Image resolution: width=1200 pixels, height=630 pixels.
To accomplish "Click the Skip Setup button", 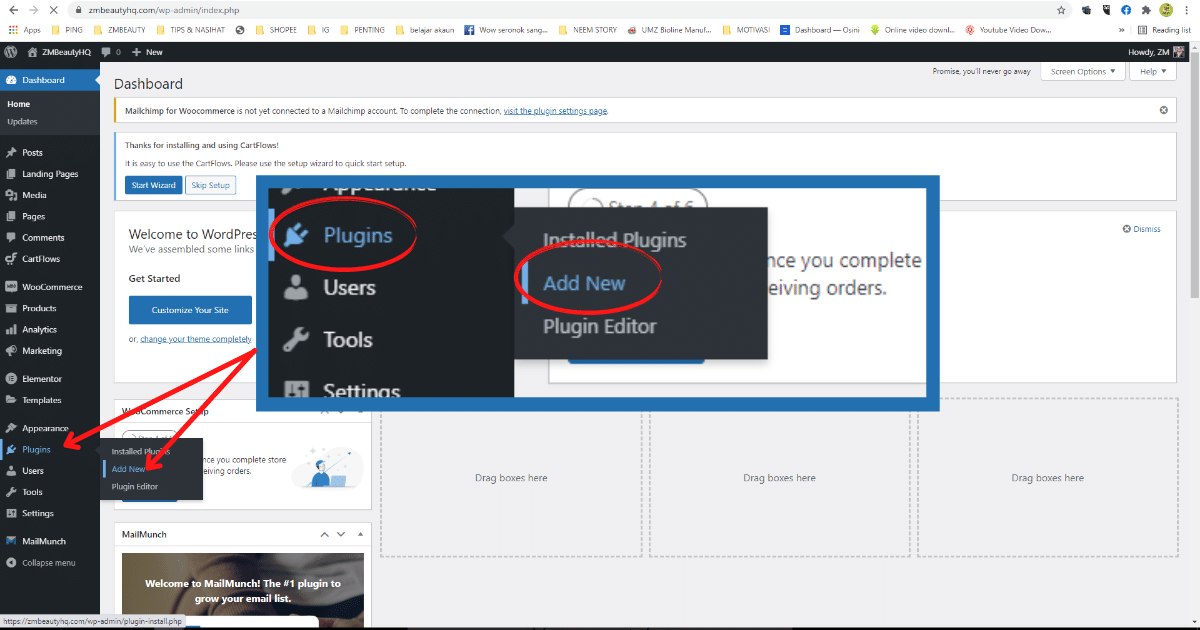I will pos(210,185).
